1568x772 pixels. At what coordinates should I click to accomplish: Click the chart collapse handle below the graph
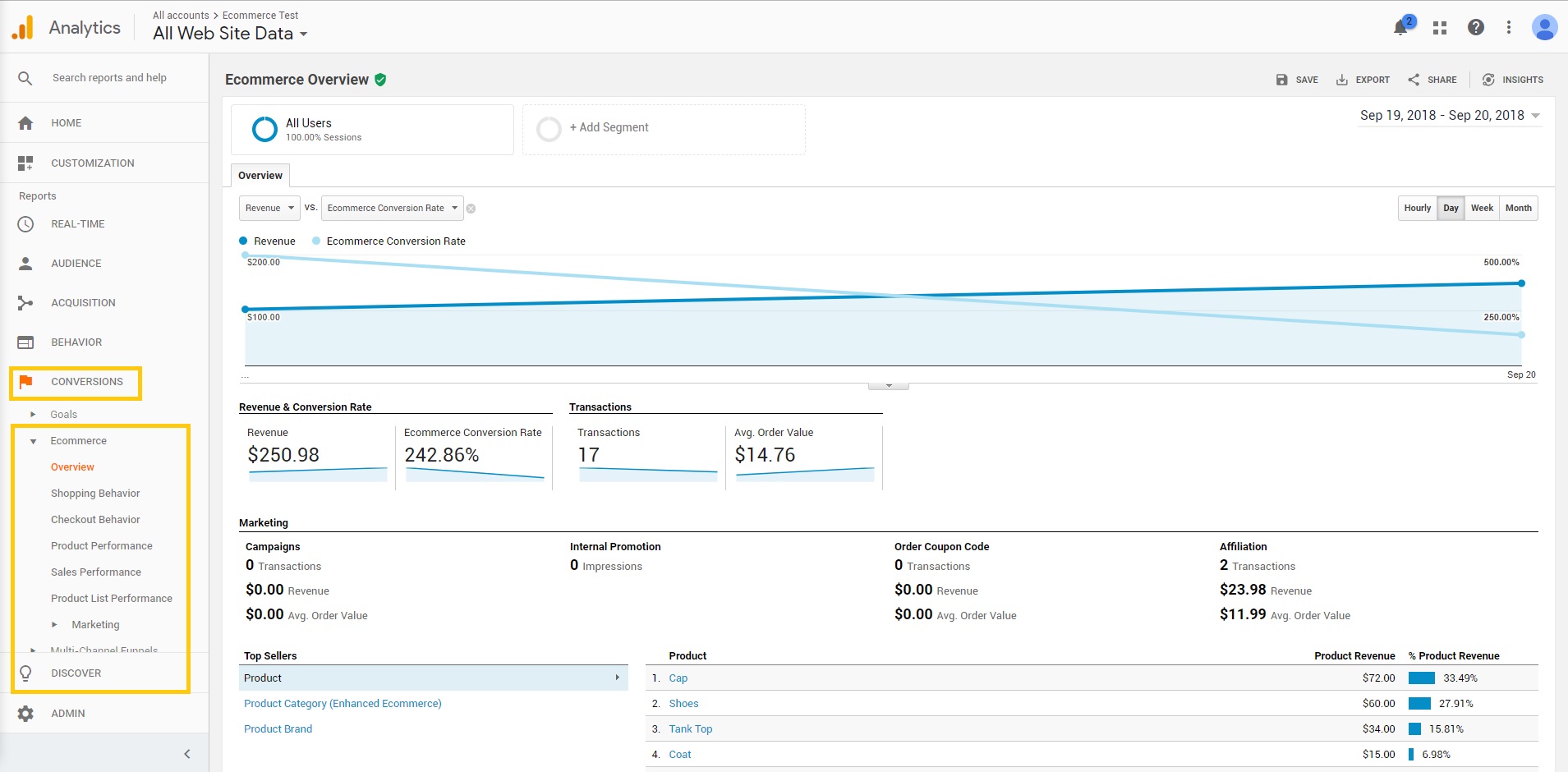[x=889, y=385]
